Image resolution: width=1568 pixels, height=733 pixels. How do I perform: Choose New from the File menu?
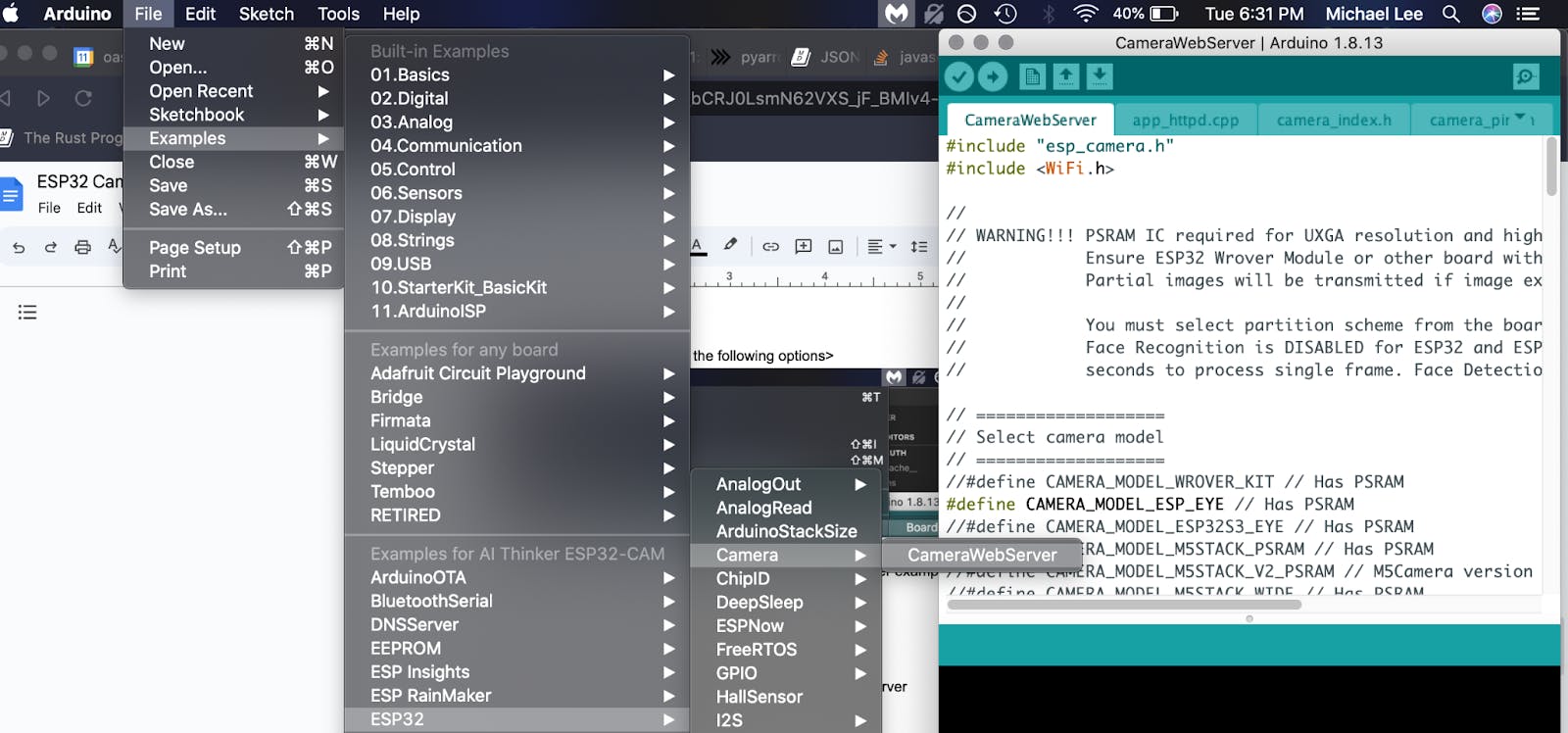pos(234,43)
